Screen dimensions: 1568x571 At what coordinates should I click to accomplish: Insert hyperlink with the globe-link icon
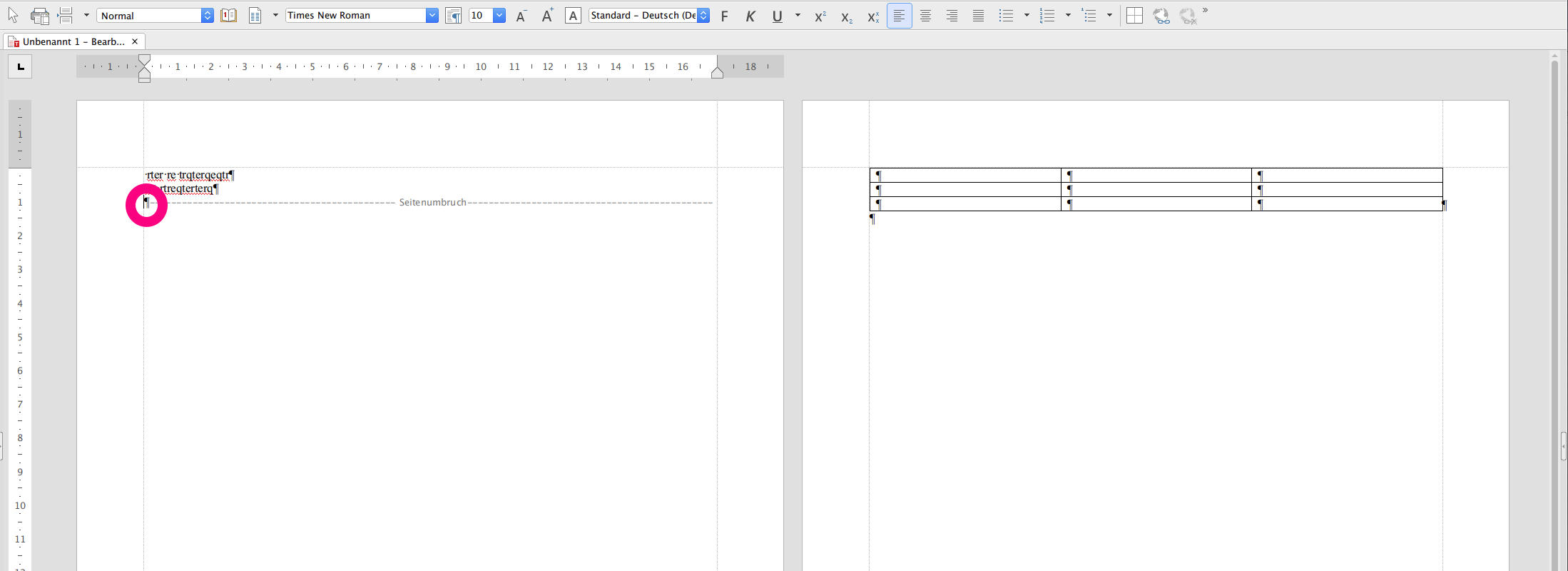(x=1161, y=16)
